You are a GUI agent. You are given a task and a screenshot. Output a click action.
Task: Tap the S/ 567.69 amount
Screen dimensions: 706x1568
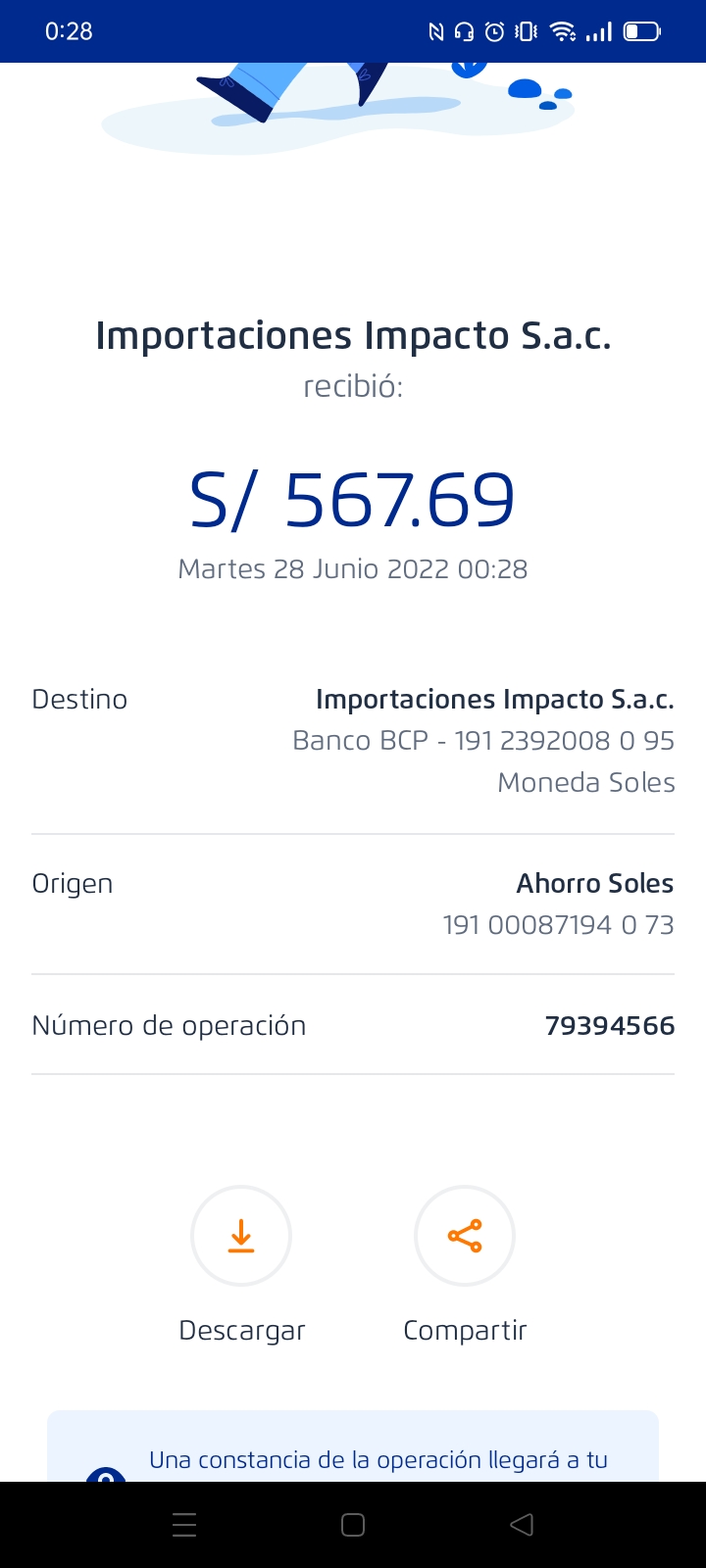352,500
